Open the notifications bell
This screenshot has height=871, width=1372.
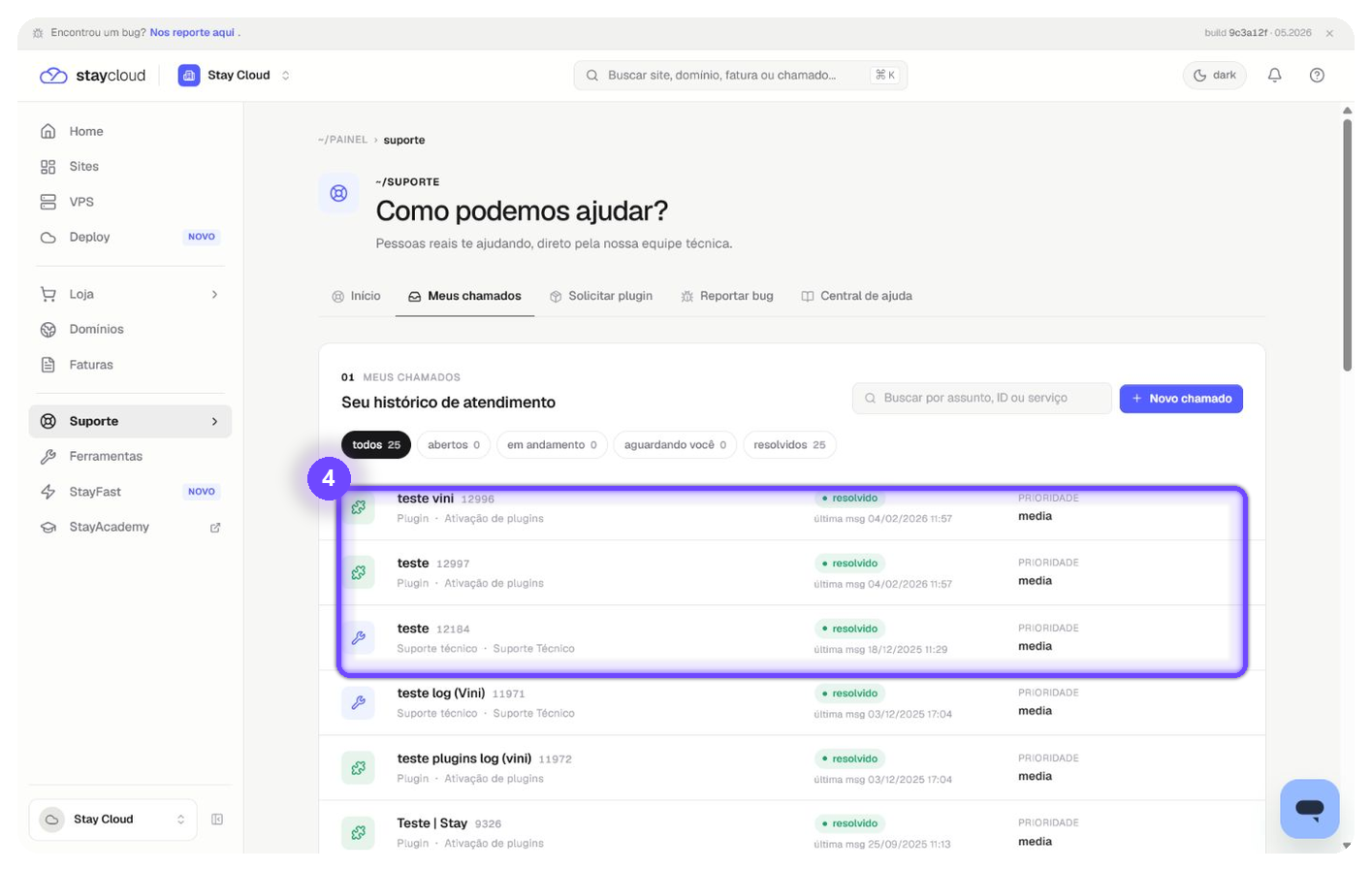(x=1274, y=75)
